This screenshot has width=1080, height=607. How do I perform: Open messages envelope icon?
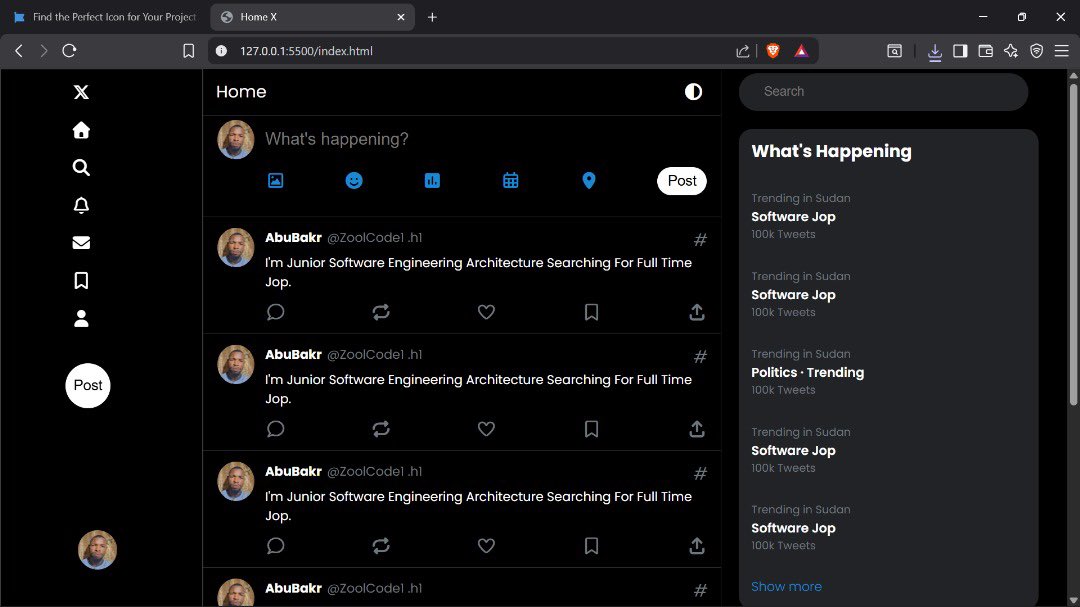tap(81, 243)
